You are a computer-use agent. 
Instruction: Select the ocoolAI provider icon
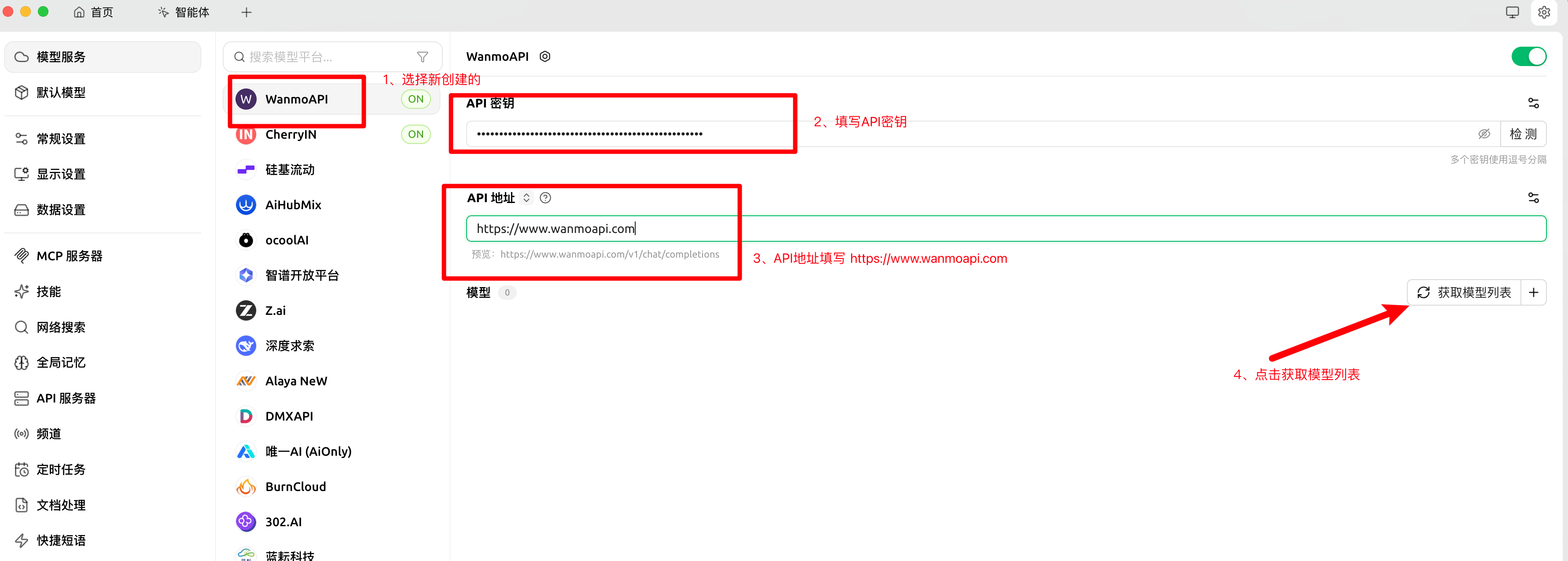246,240
